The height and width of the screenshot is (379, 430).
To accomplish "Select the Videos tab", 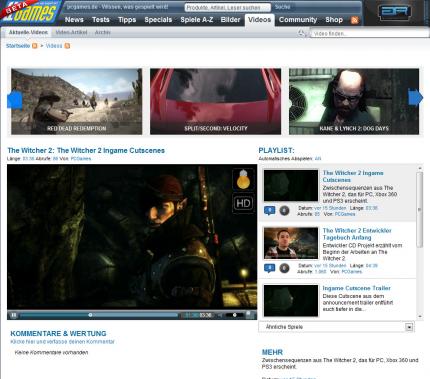I will (259, 20).
